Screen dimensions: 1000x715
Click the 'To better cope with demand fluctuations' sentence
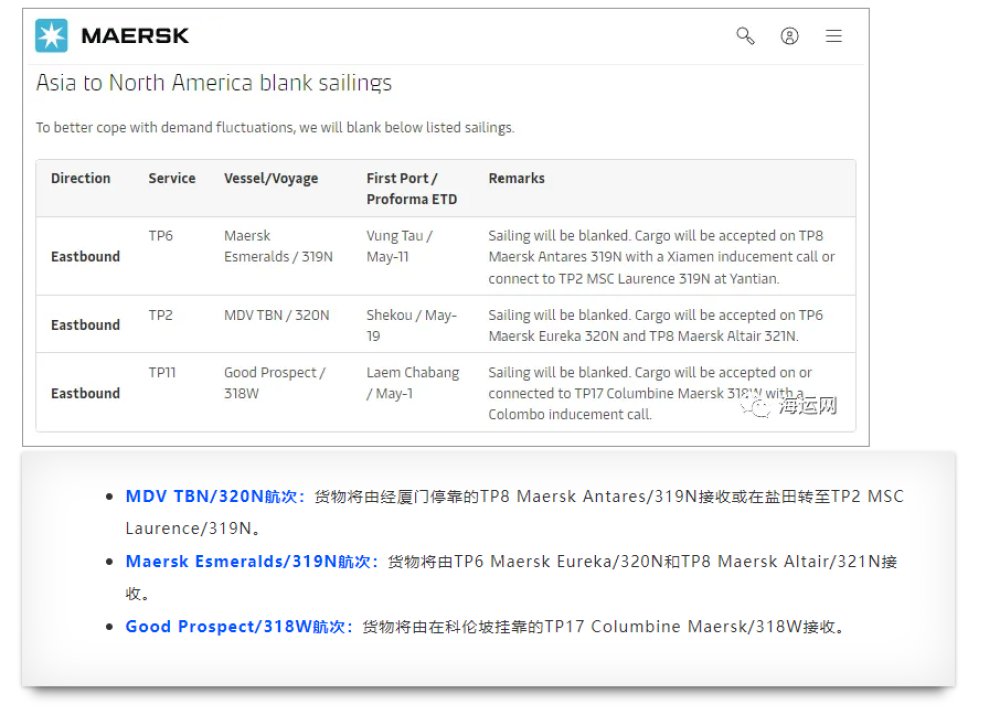pos(275,128)
